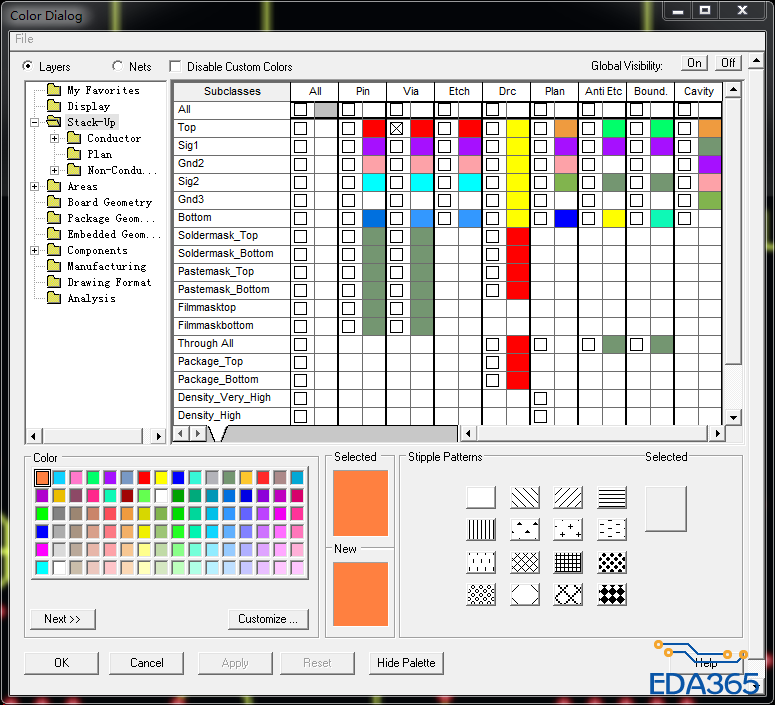Check the Density_Very_High Plan checkbox
Image resolution: width=775 pixels, height=705 pixels.
[x=540, y=398]
